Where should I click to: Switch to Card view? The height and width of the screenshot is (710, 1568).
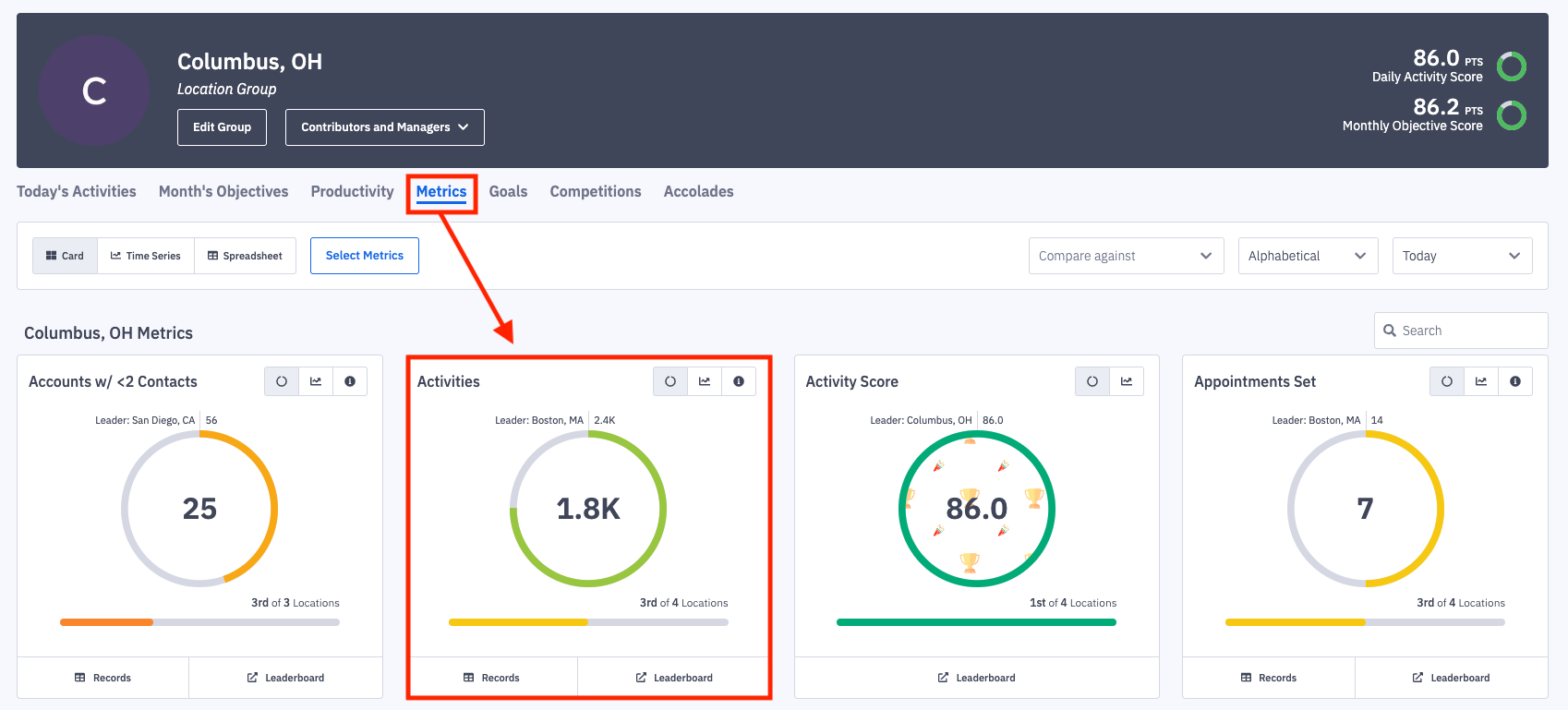pyautogui.click(x=66, y=256)
